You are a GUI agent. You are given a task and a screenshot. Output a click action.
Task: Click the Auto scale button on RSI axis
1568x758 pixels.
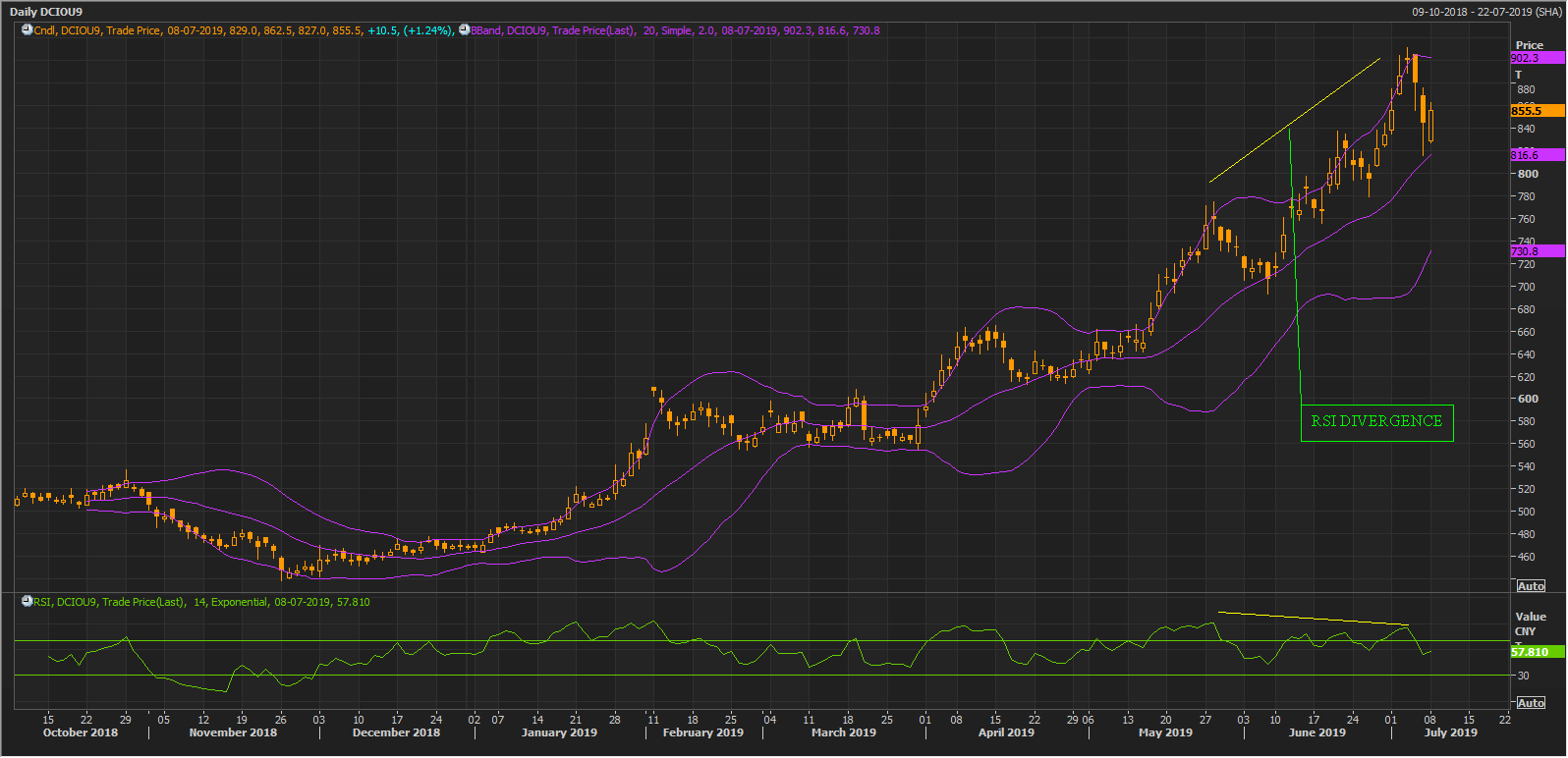1531,703
